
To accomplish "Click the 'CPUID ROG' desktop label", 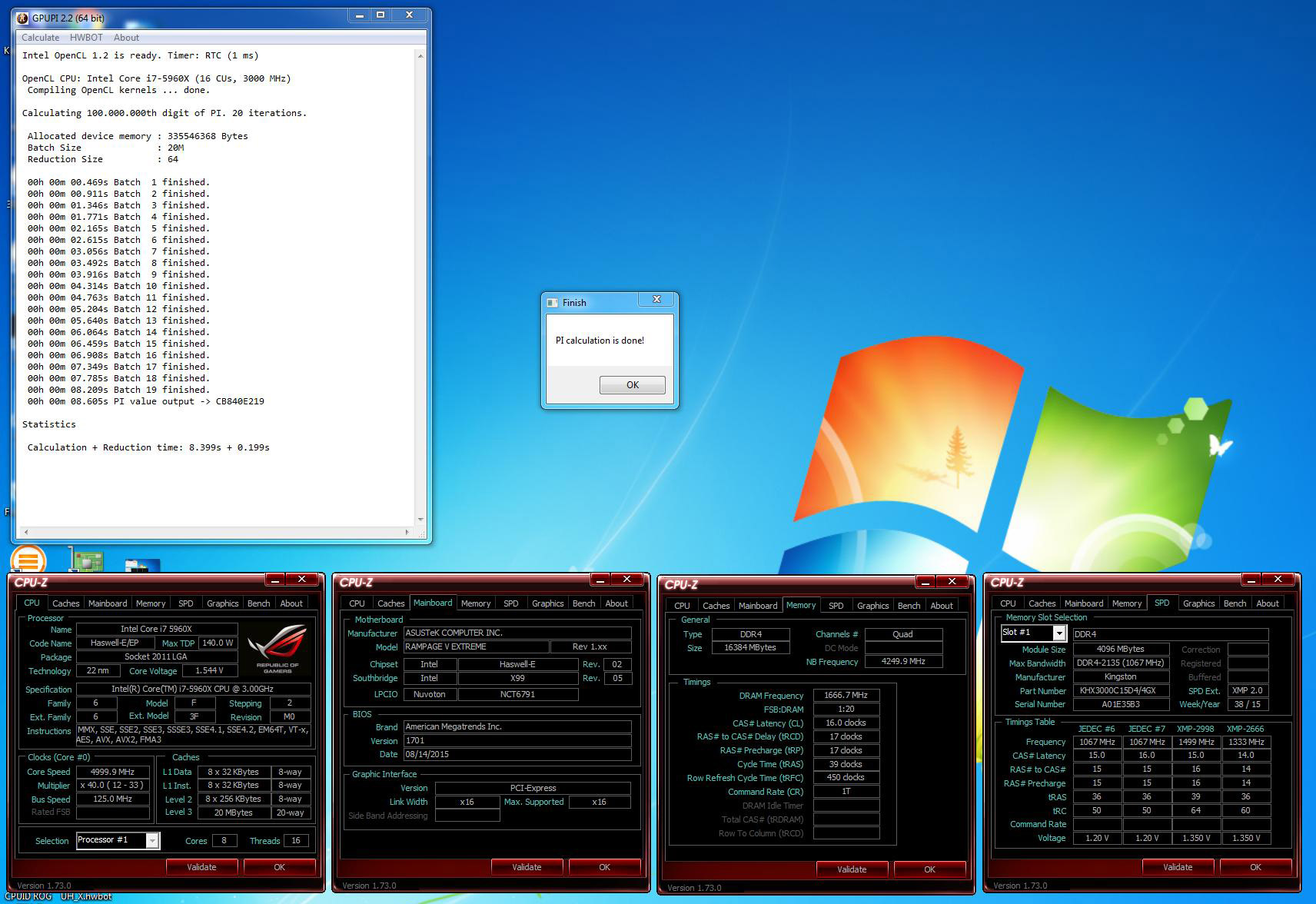I will tap(28, 896).
